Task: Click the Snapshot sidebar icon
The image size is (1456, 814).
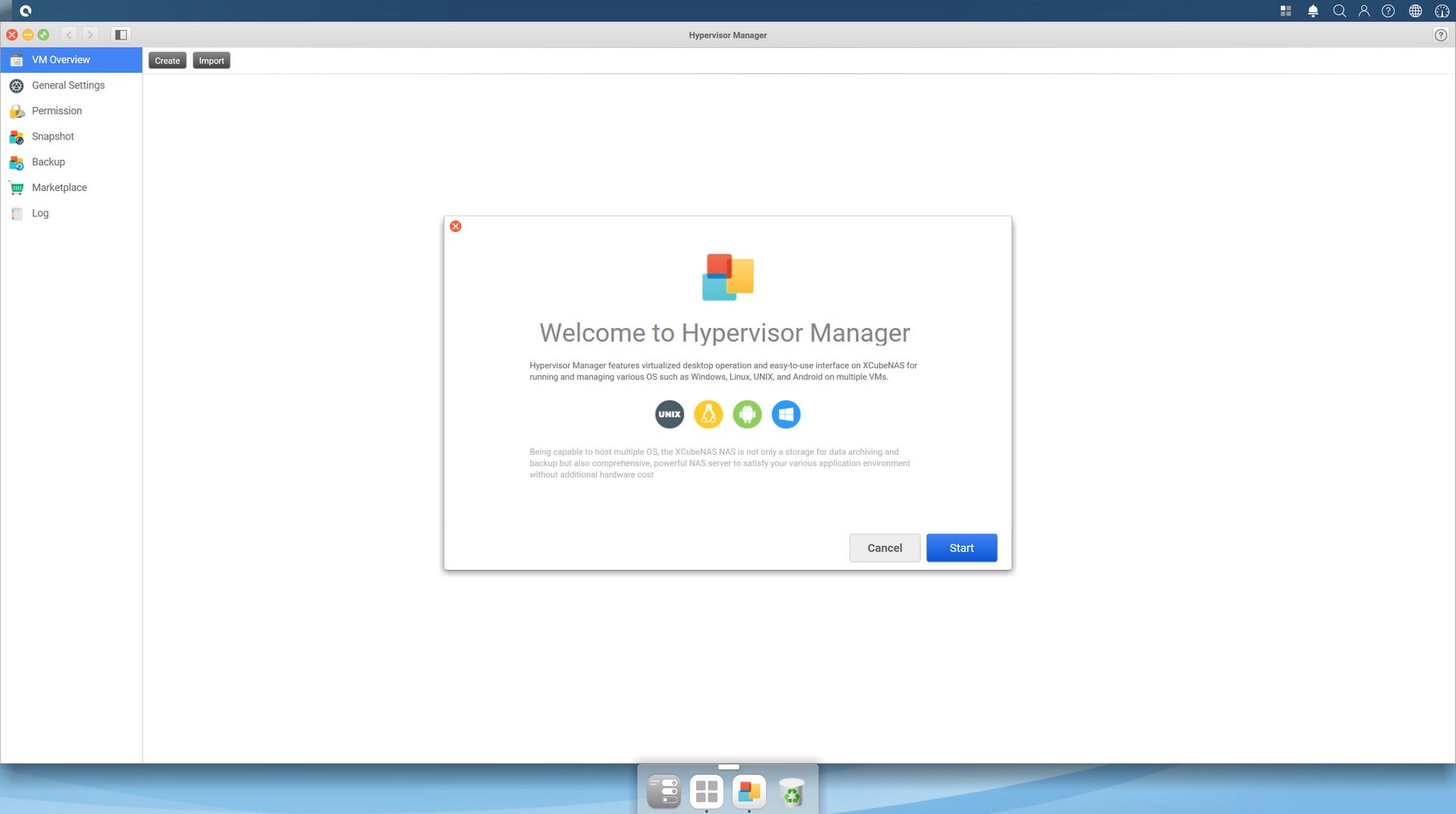Action: pos(17,138)
